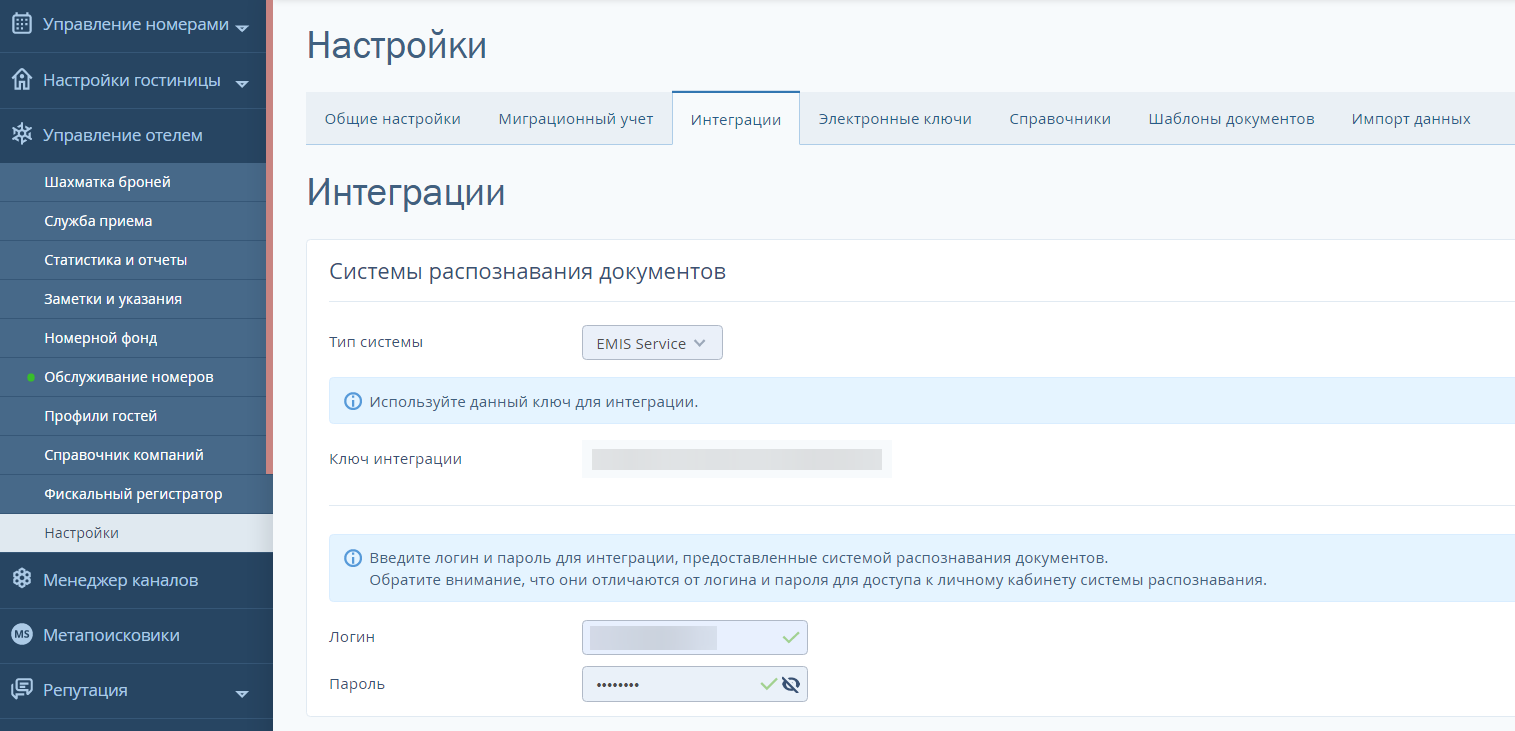Click the Ключ интеграции label
This screenshot has width=1515, height=731.
tap(395, 459)
